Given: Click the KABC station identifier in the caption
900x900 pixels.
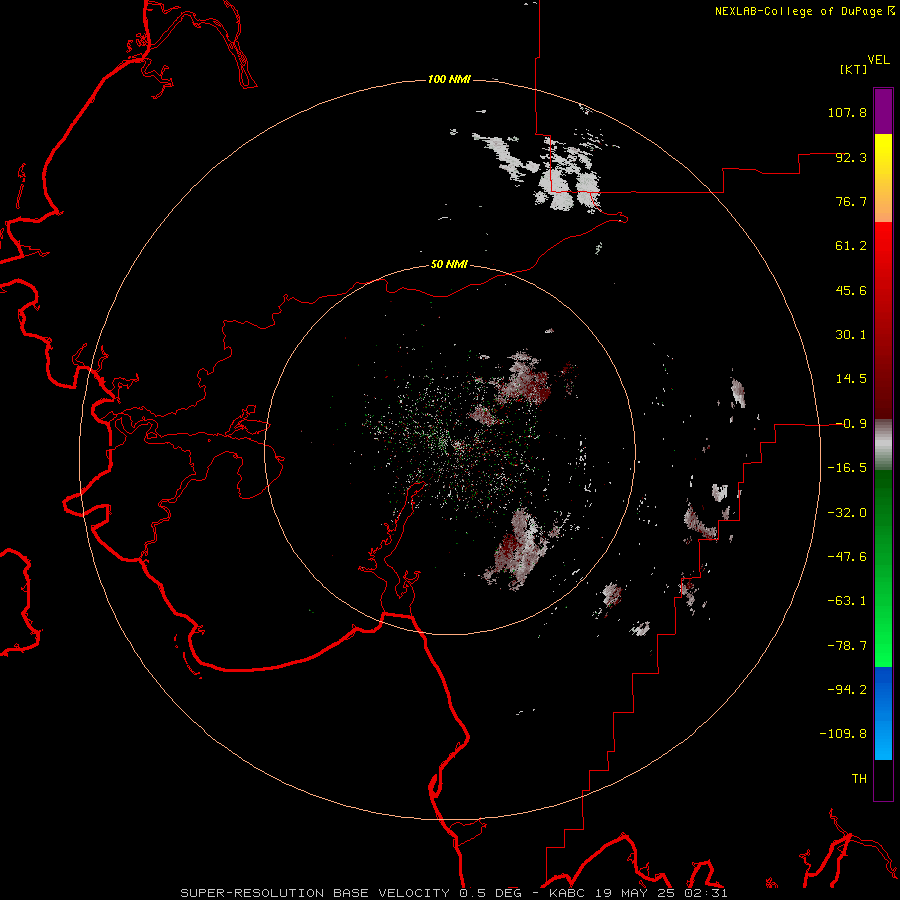Looking at the screenshot, I should [x=567, y=893].
